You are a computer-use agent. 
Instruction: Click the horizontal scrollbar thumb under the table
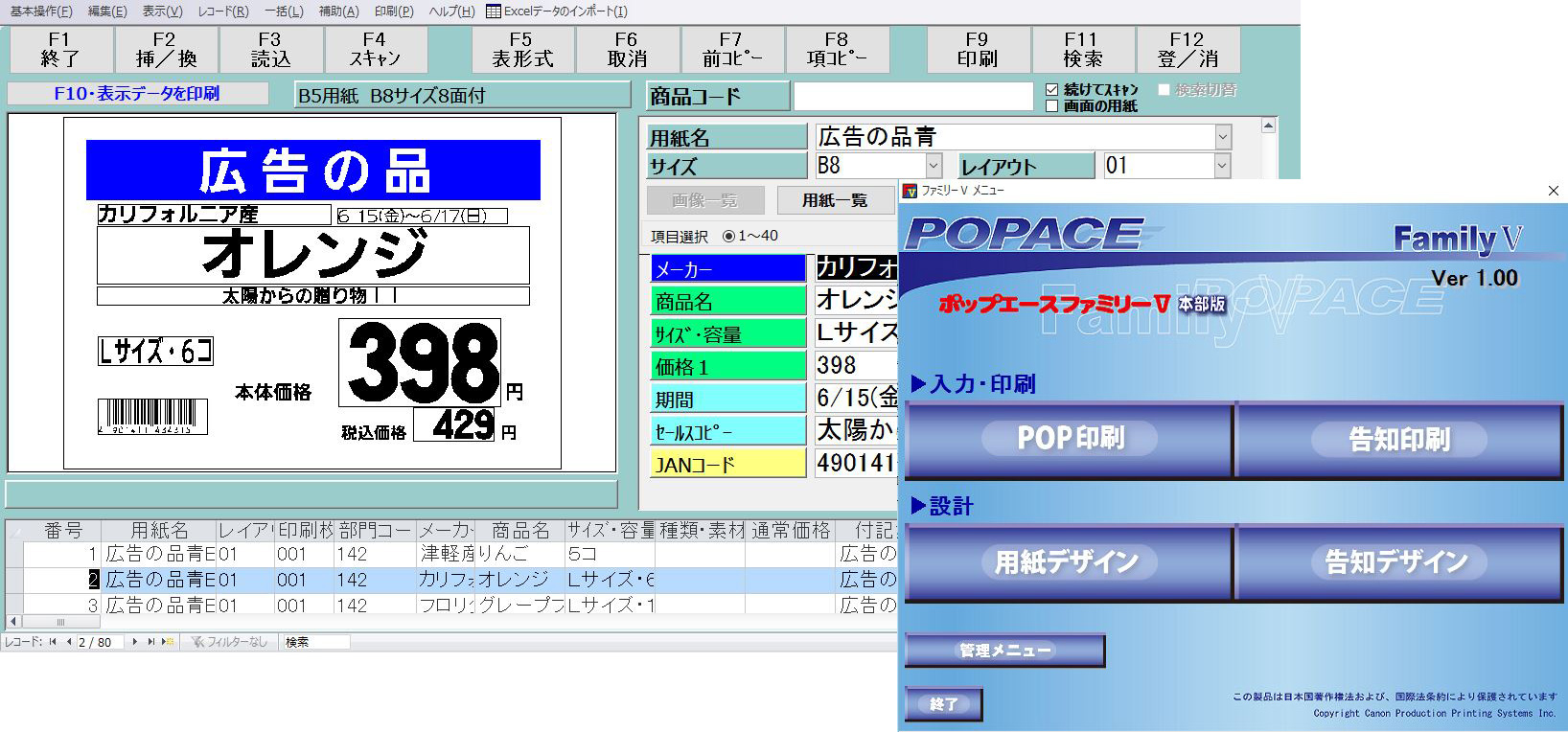click(59, 622)
